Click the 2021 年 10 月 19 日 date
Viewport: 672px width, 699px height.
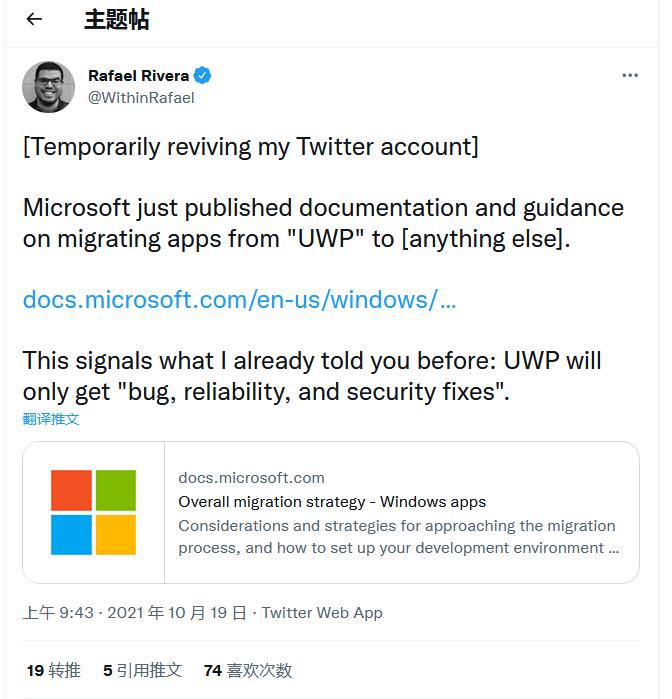point(176,613)
